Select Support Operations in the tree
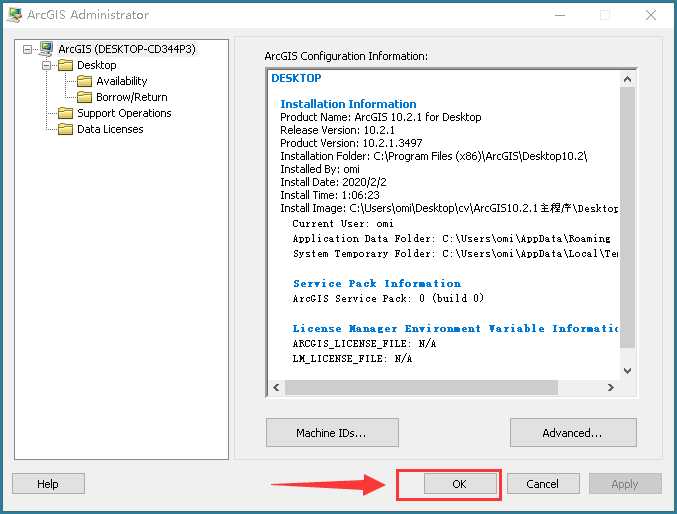Viewport: 677px width, 514px height. point(124,113)
